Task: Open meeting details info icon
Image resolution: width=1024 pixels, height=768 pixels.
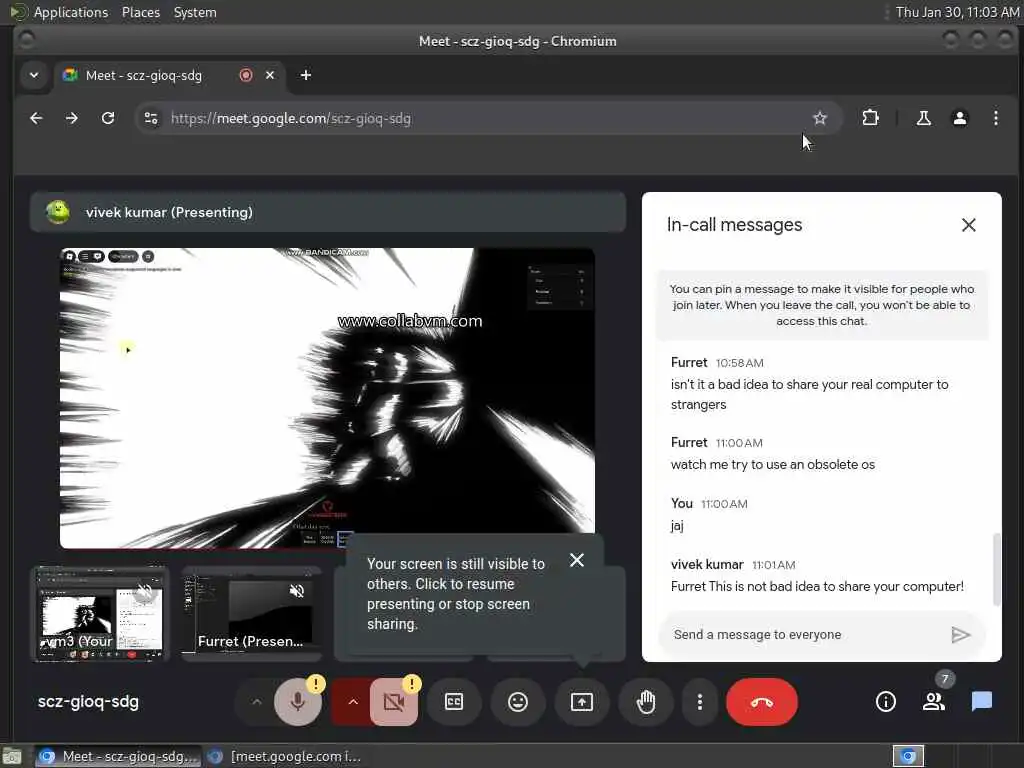Action: [886, 702]
